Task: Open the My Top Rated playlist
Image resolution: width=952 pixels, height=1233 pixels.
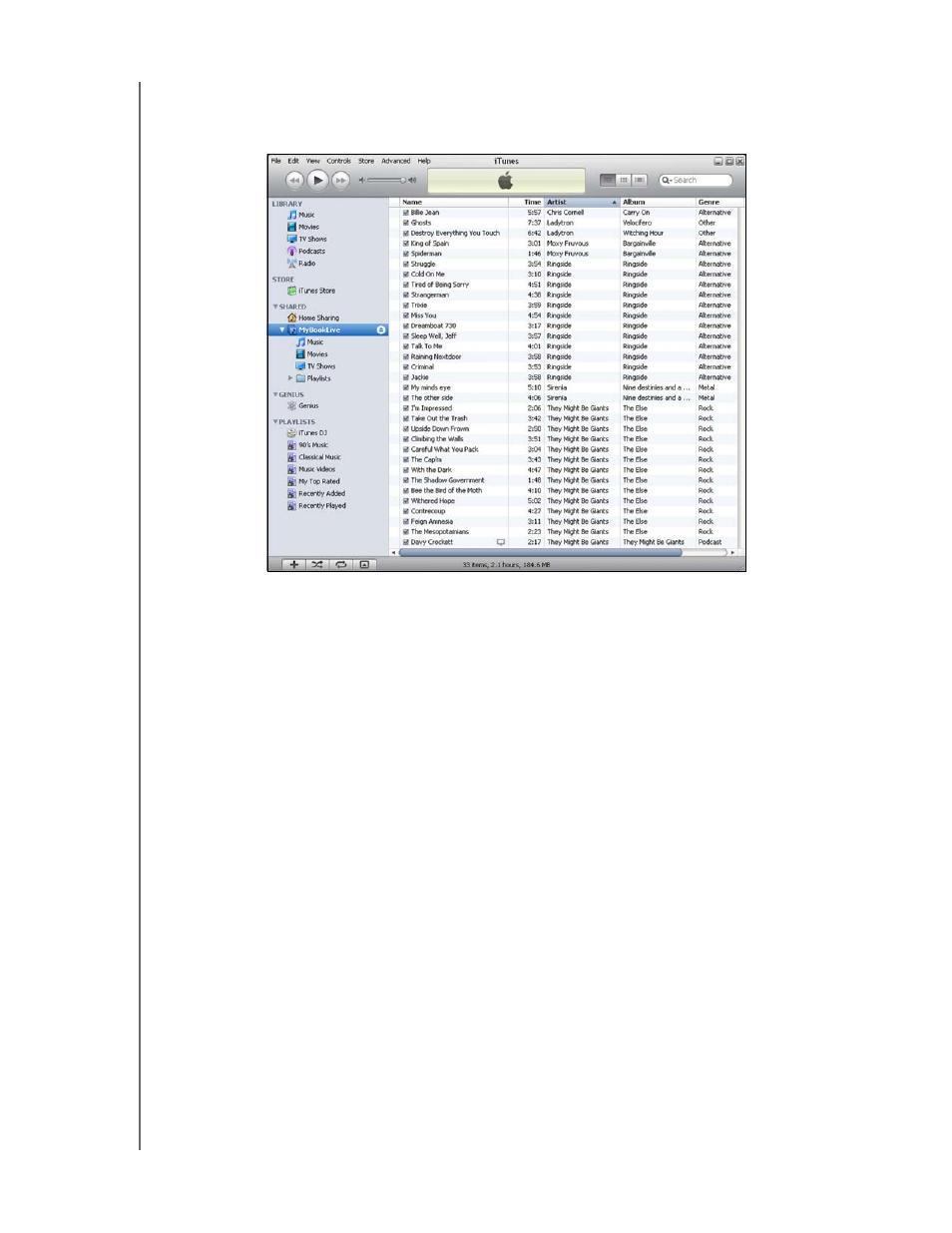Action: click(313, 481)
